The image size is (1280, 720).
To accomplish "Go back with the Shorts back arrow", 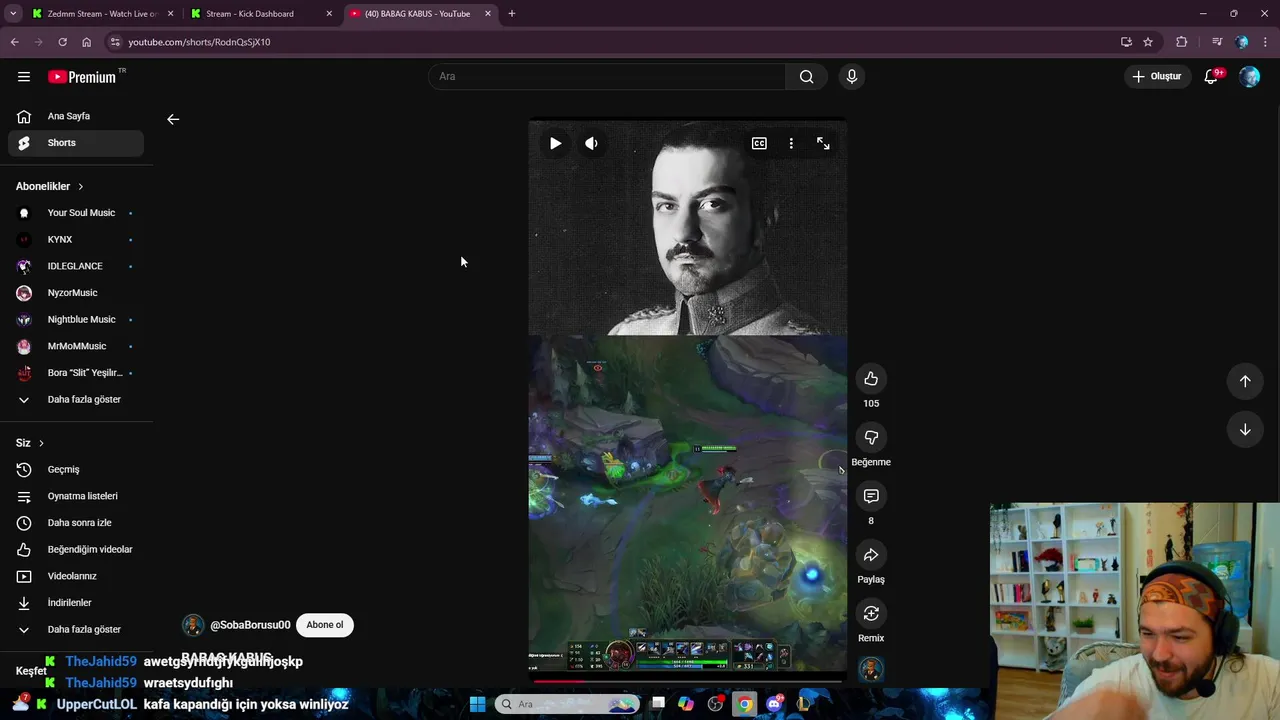I will point(173,119).
